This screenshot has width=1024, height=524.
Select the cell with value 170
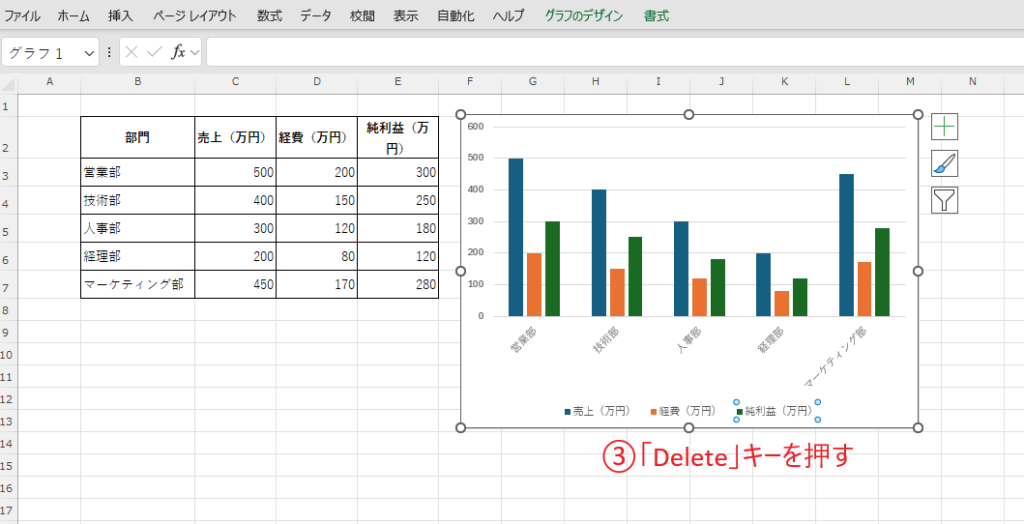click(x=317, y=285)
